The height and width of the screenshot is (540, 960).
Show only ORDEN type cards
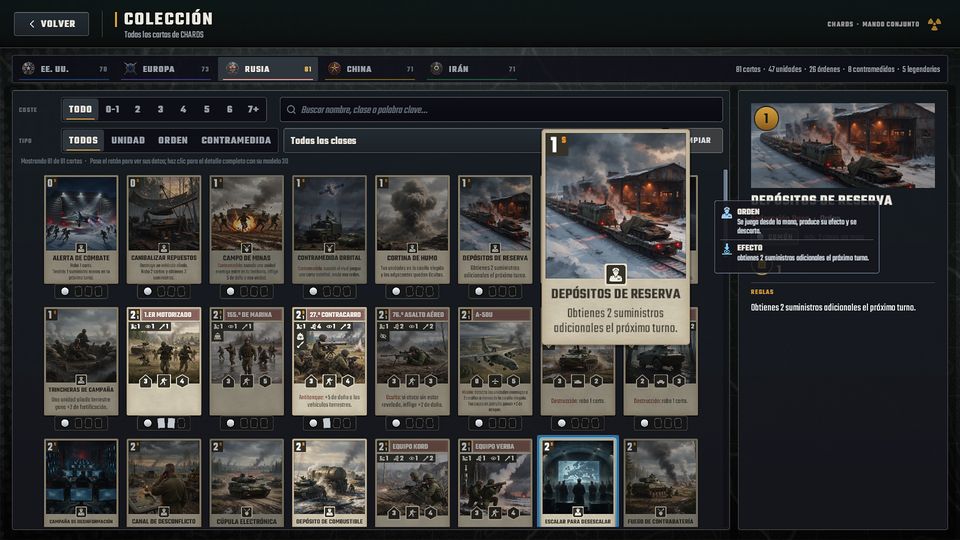(173, 140)
